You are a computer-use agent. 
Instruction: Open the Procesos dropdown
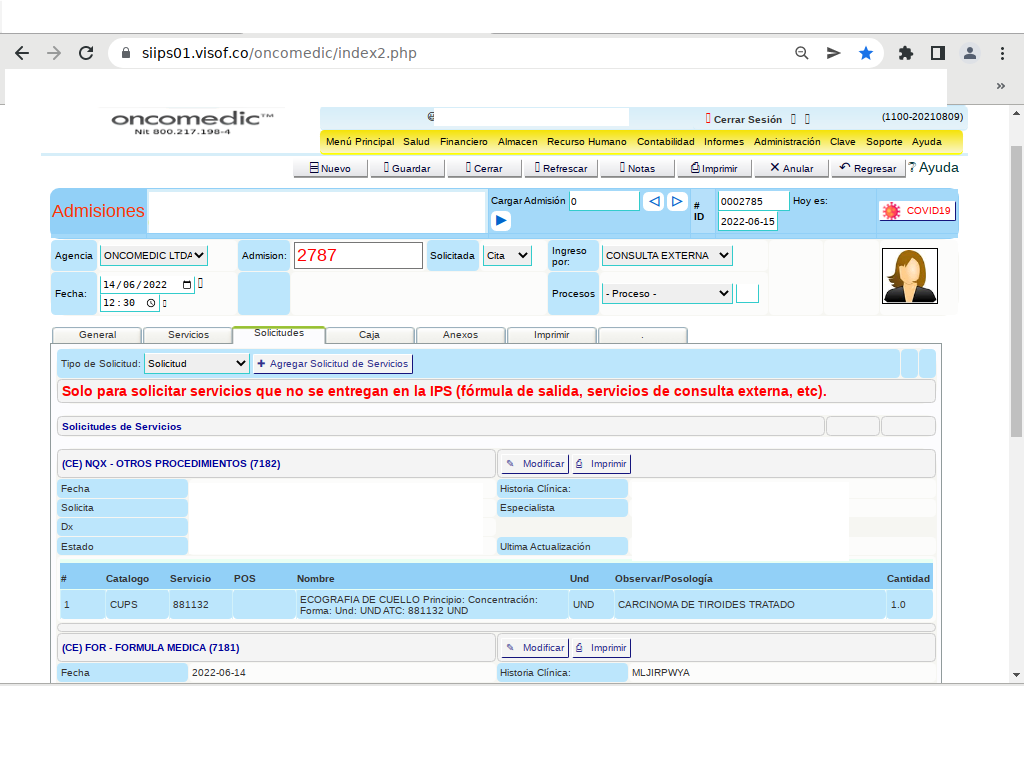[x=667, y=294]
